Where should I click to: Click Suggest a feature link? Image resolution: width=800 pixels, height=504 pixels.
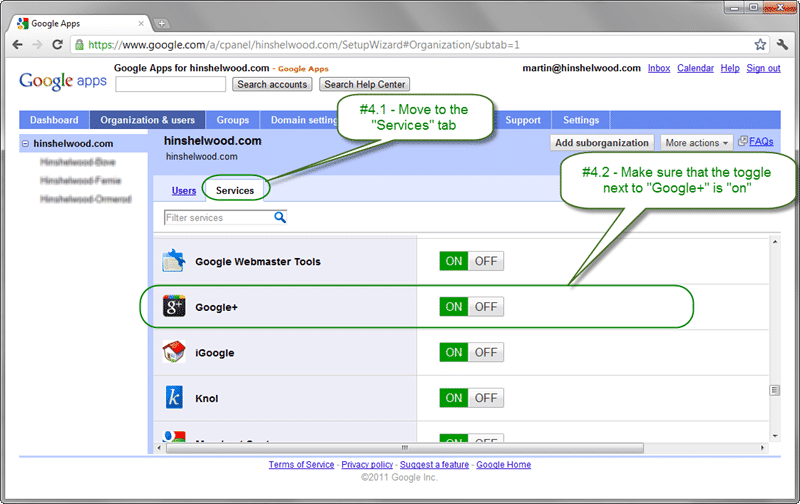click(434, 464)
